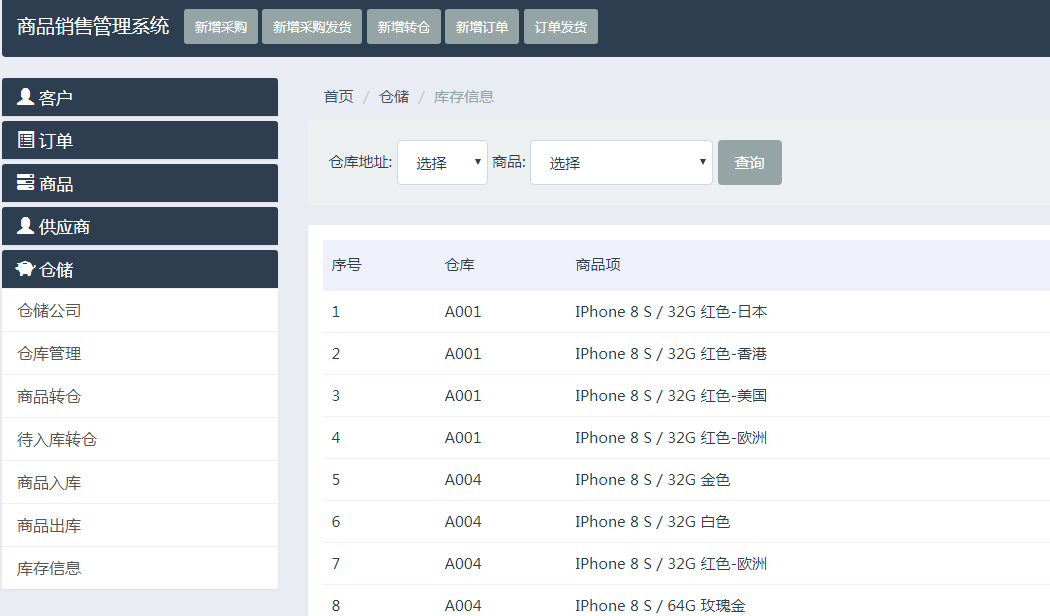Click the 新增采购发货 toolbar button
Image resolution: width=1050 pixels, height=616 pixels.
click(312, 27)
